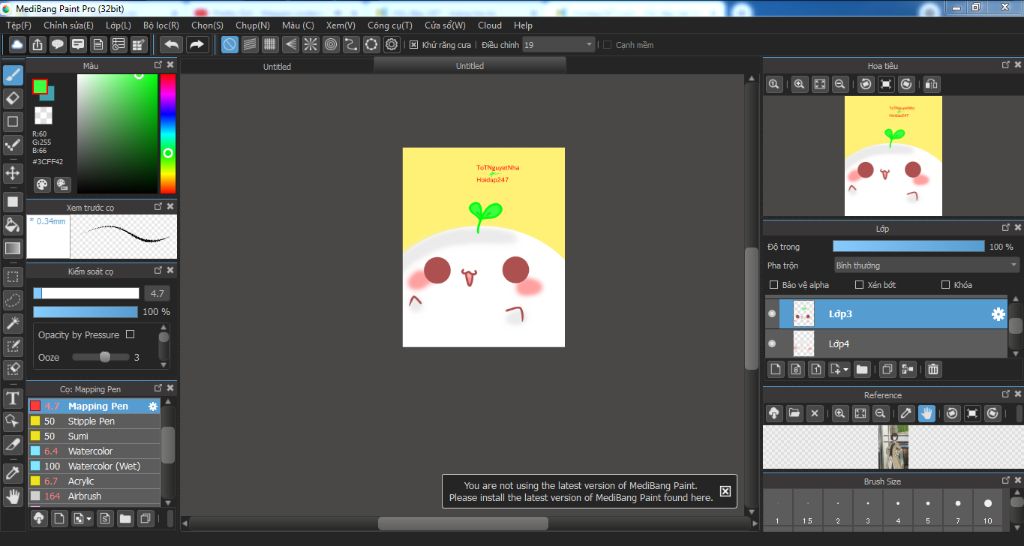Click the canvas horizontal scrollbar
1024x546 pixels.
(x=463, y=523)
